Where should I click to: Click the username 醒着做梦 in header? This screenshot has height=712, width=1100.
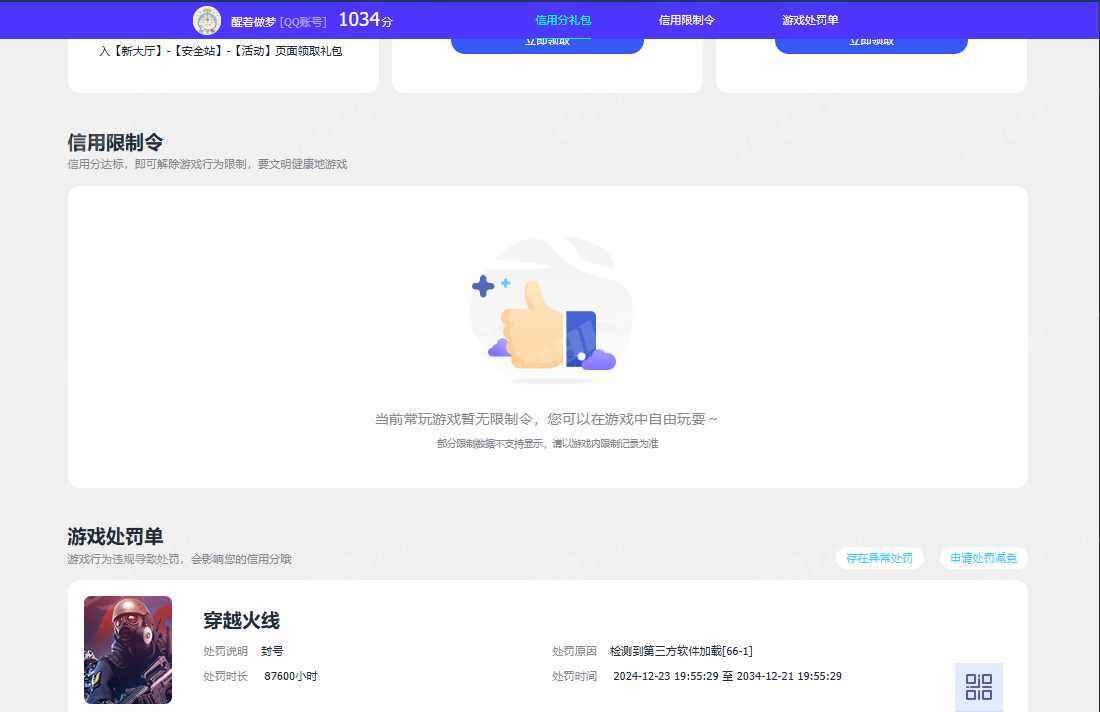[x=253, y=22]
